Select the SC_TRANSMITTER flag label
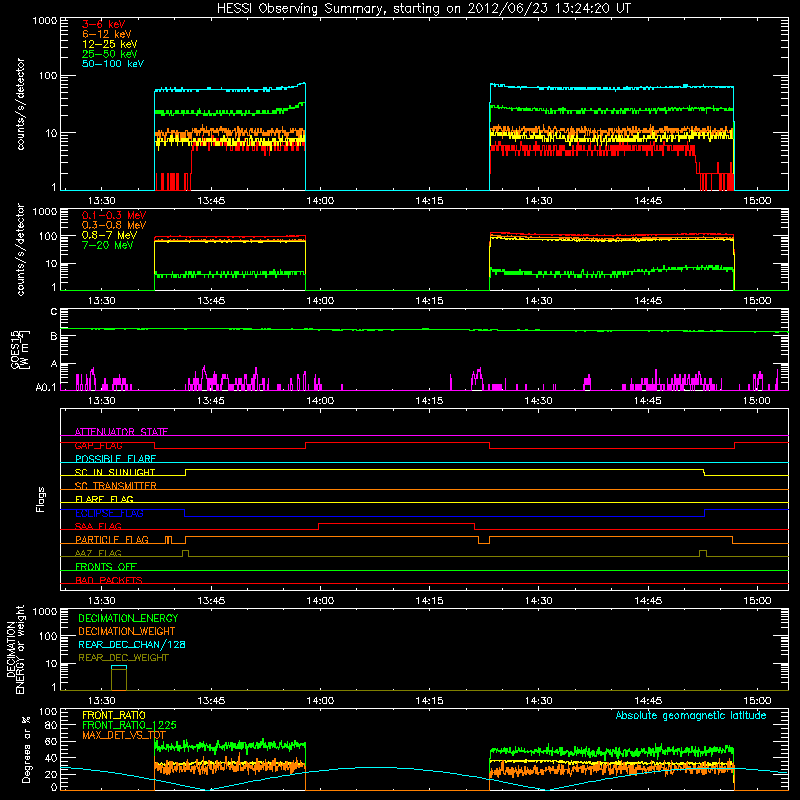 pyautogui.click(x=115, y=486)
